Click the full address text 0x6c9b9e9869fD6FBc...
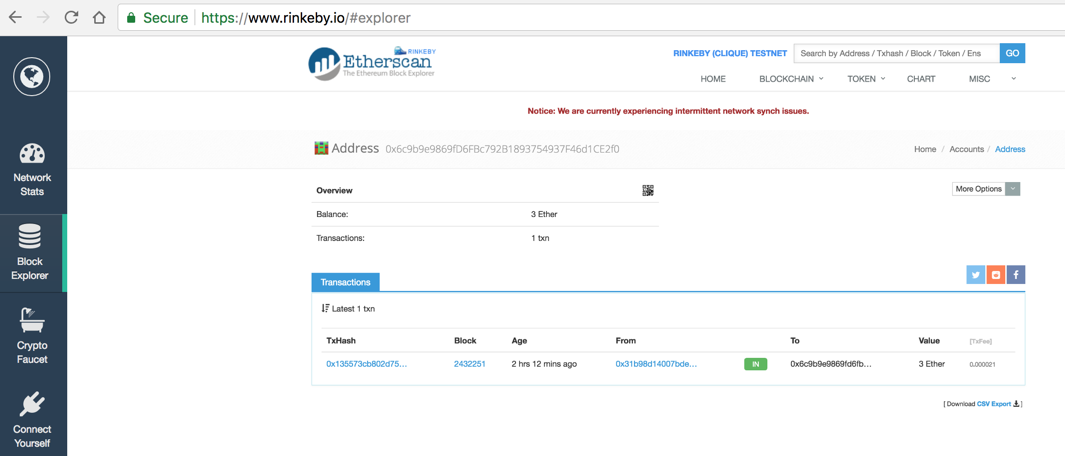The width and height of the screenshot is (1065, 456). 502,149
